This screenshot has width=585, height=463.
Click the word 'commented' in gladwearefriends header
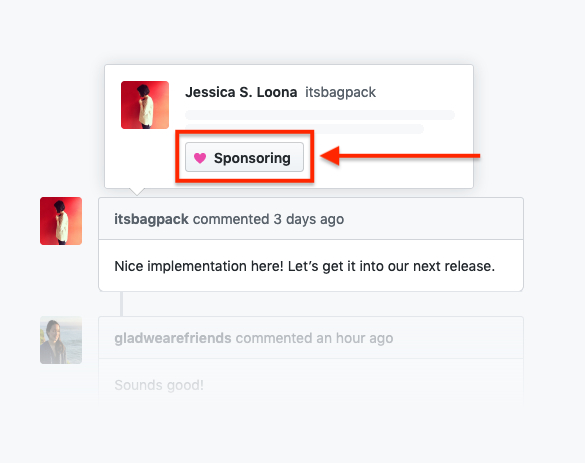pos(274,338)
